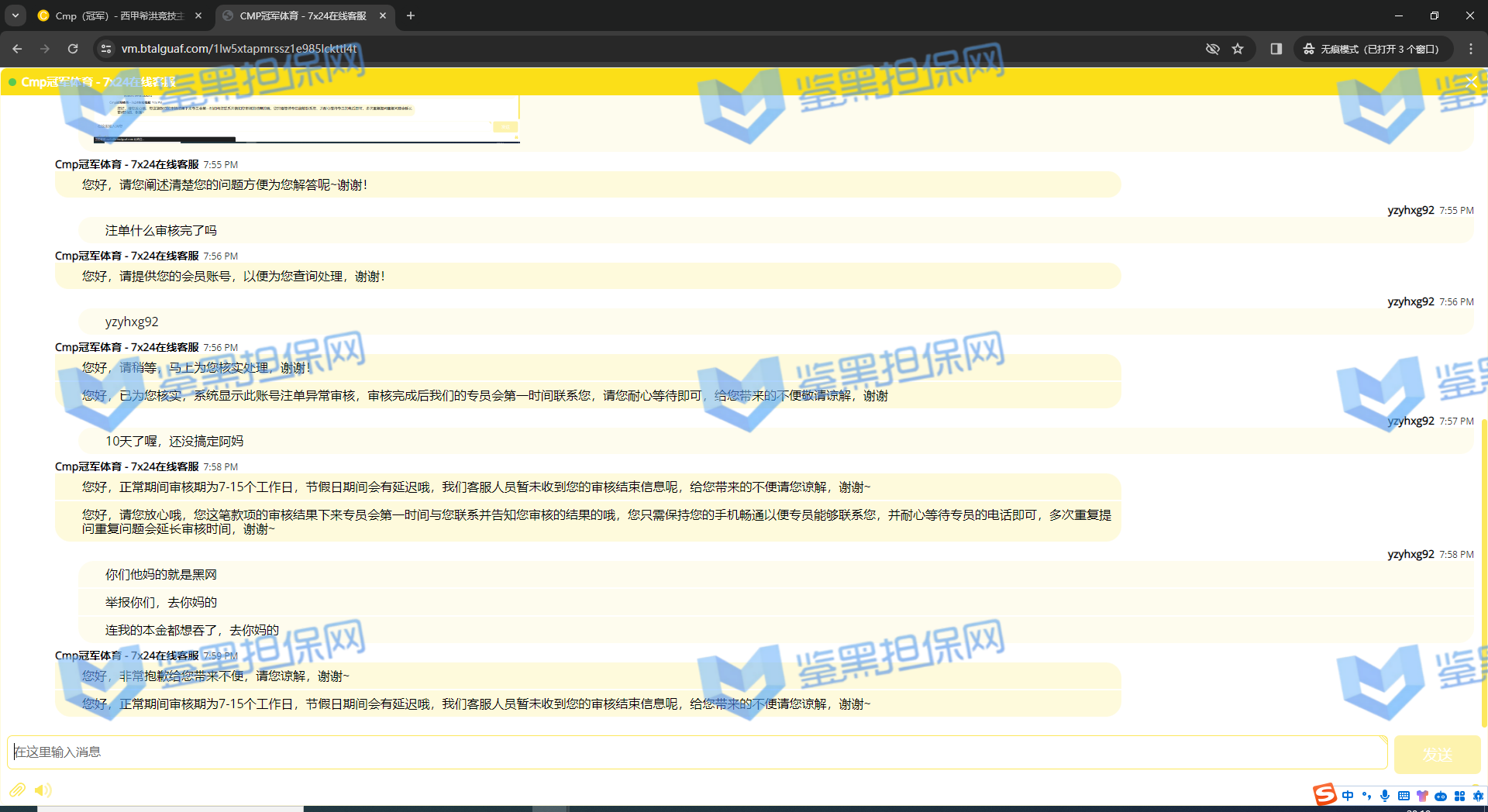Open a new browser tab
Screen dimensions: 1488x812
(411, 15)
